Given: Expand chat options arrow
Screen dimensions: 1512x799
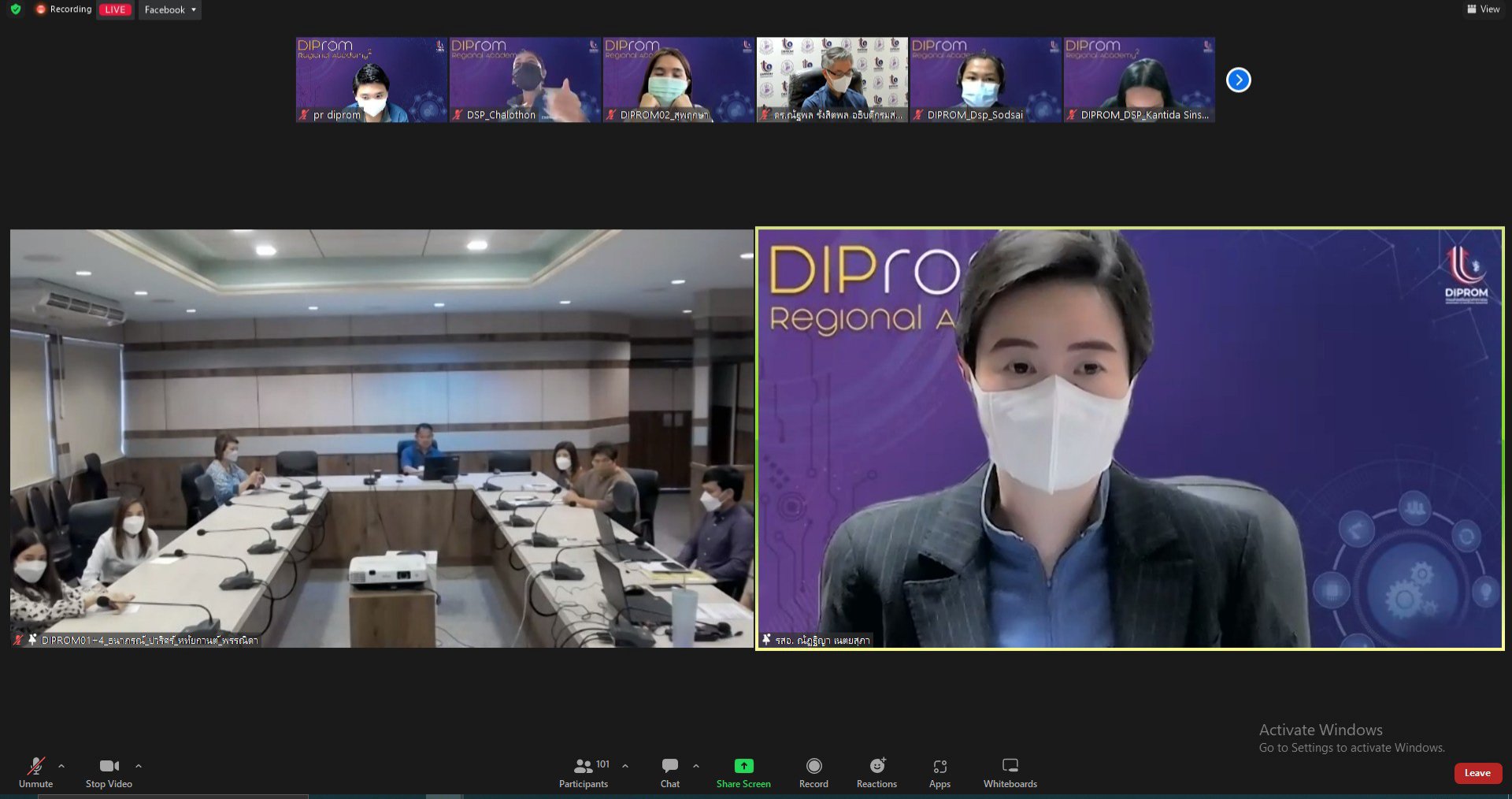Looking at the screenshot, I should coord(696,766).
